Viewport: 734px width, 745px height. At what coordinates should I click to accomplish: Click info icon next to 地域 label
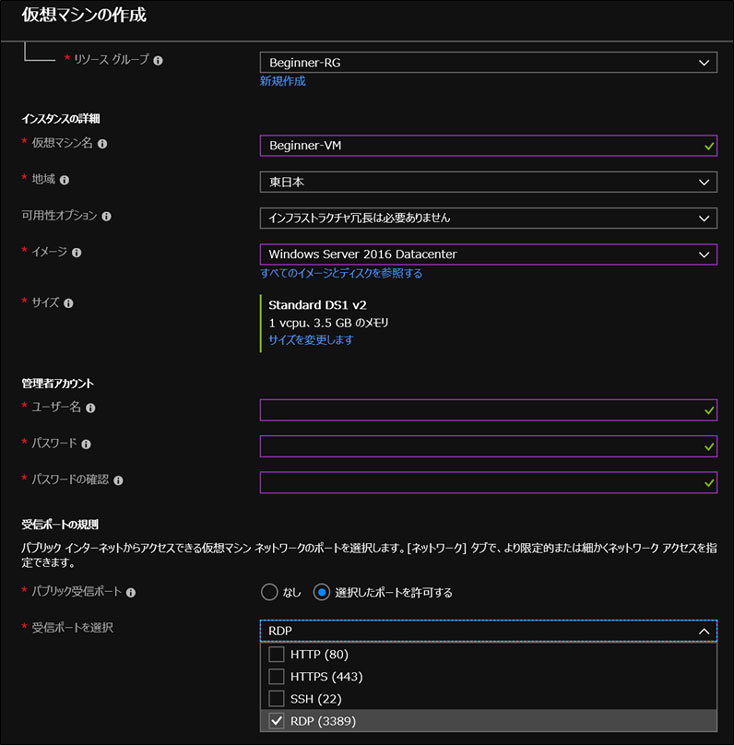pos(64,180)
